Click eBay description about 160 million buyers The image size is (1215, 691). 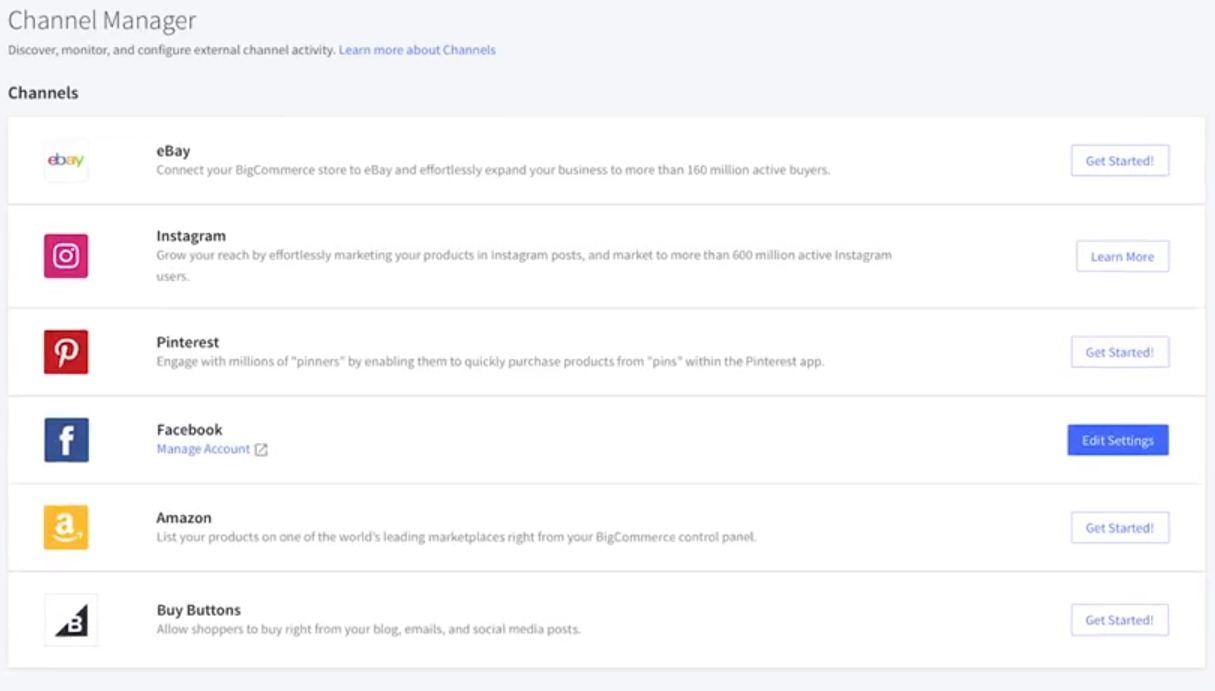click(x=493, y=170)
